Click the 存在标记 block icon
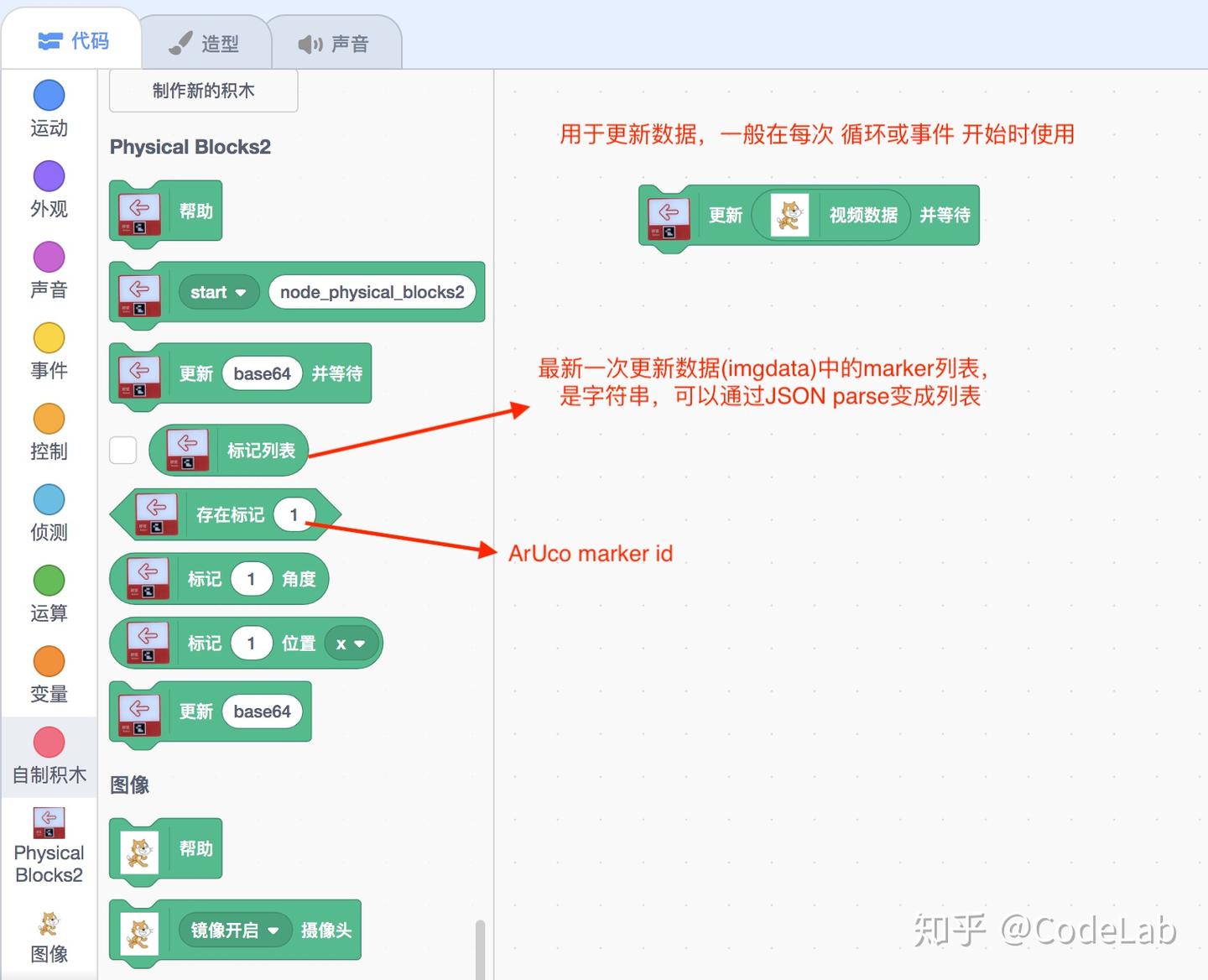 tap(157, 514)
